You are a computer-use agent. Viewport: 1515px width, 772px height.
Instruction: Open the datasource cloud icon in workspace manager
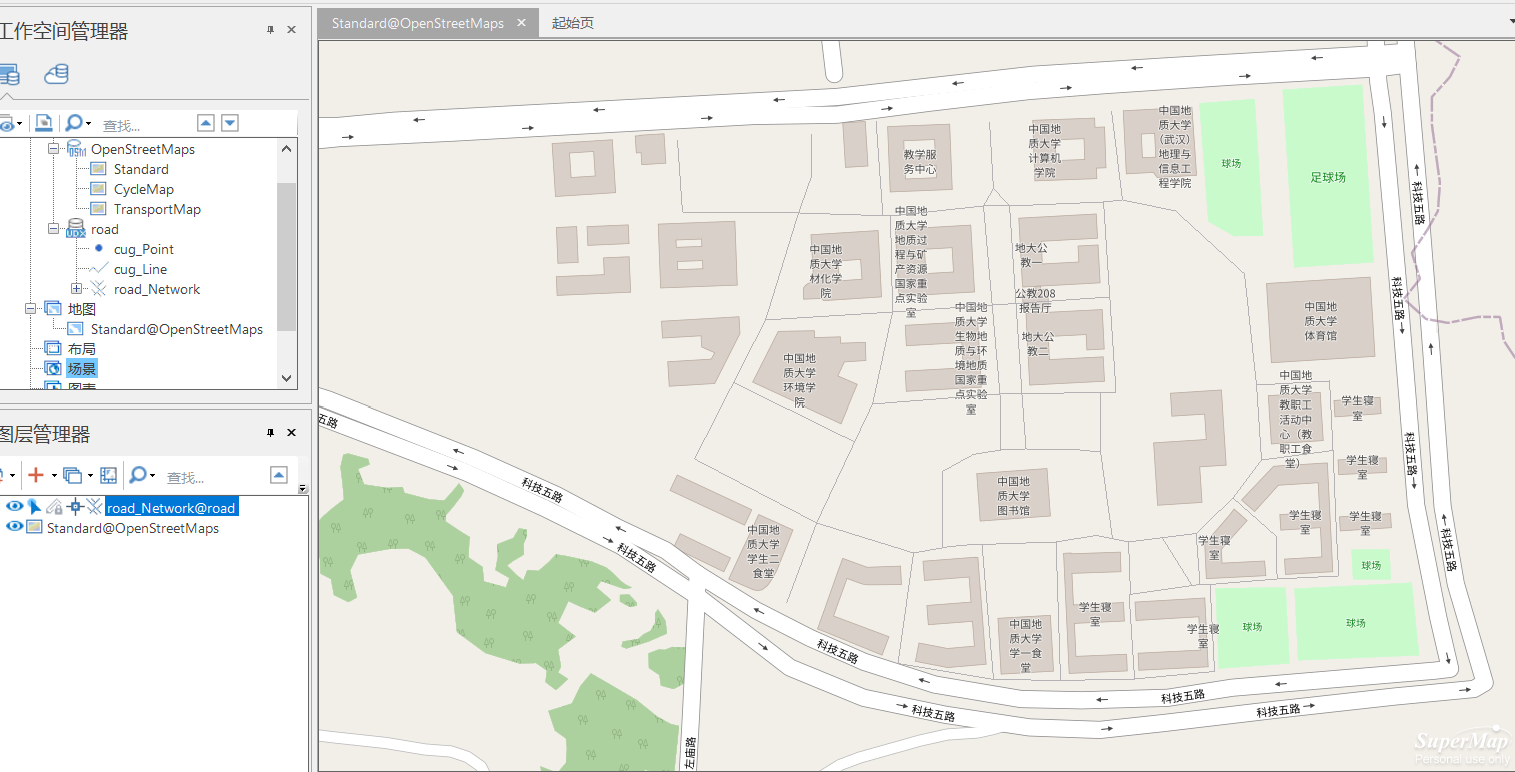pyautogui.click(x=57, y=74)
